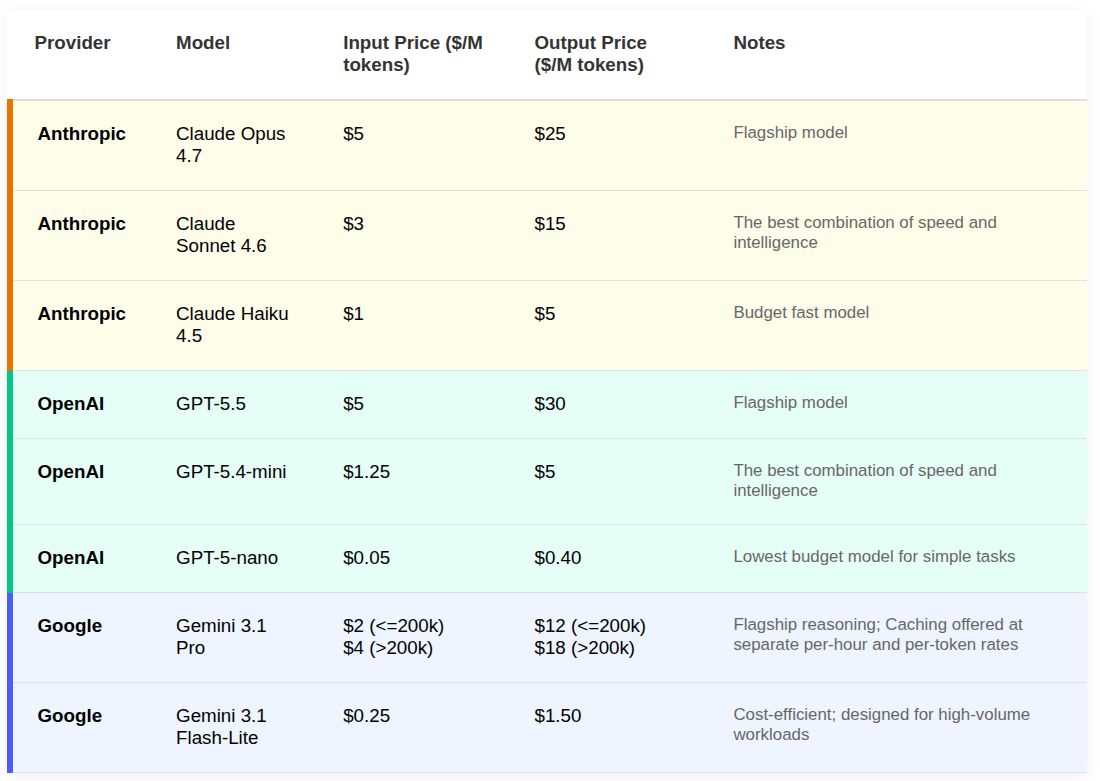Click the Flagship reasoning caching note
This screenshot has width=1100, height=781.
tap(878, 634)
